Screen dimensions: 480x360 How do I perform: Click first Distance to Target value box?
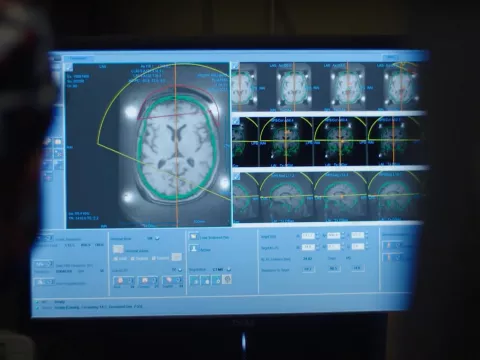308,269
